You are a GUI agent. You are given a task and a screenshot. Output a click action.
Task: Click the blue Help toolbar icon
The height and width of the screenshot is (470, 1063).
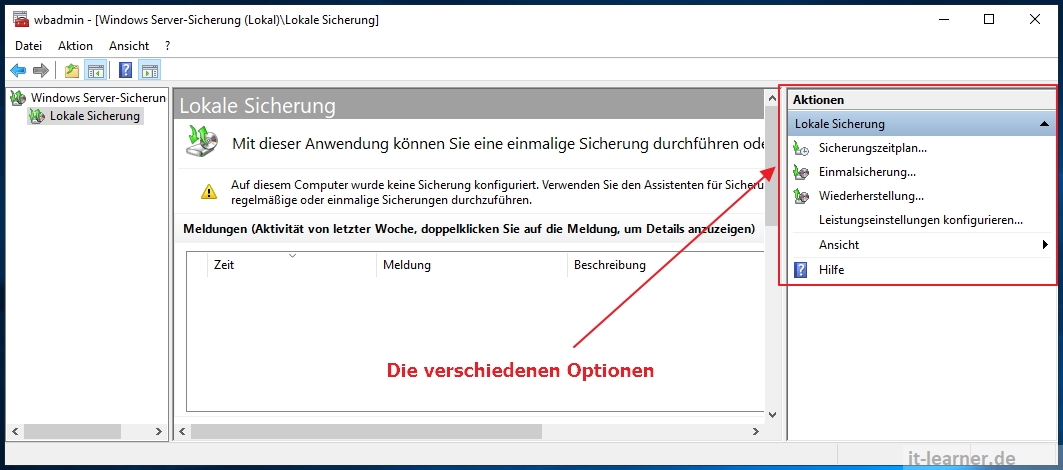click(125, 70)
